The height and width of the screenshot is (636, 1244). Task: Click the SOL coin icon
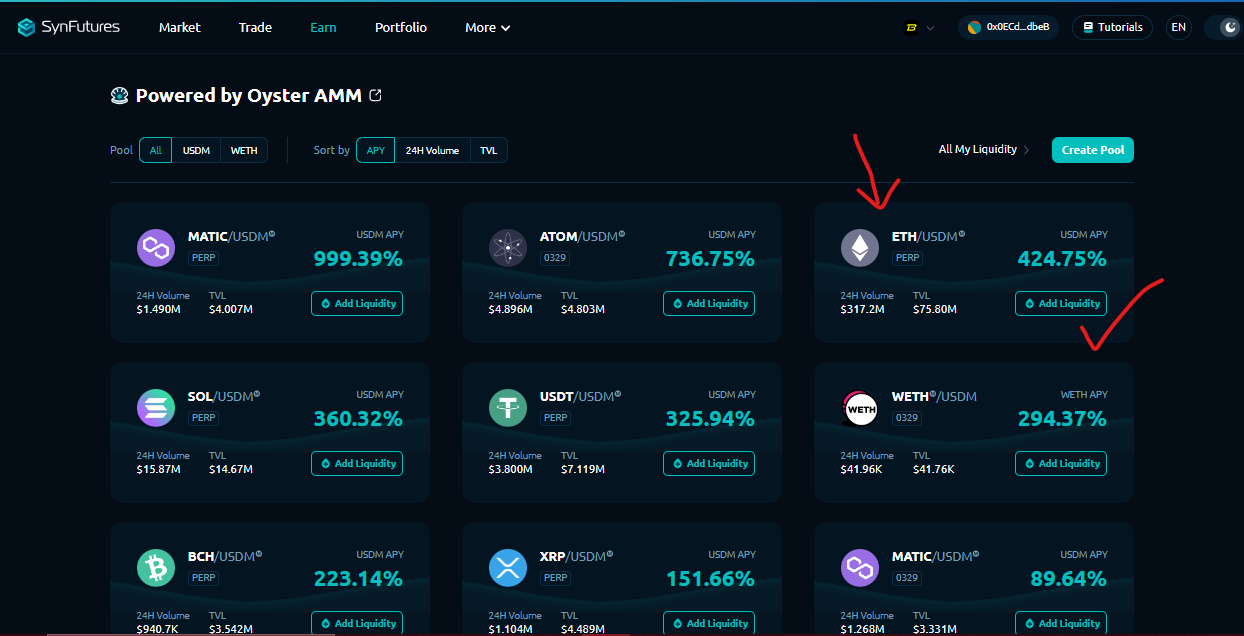click(x=156, y=408)
